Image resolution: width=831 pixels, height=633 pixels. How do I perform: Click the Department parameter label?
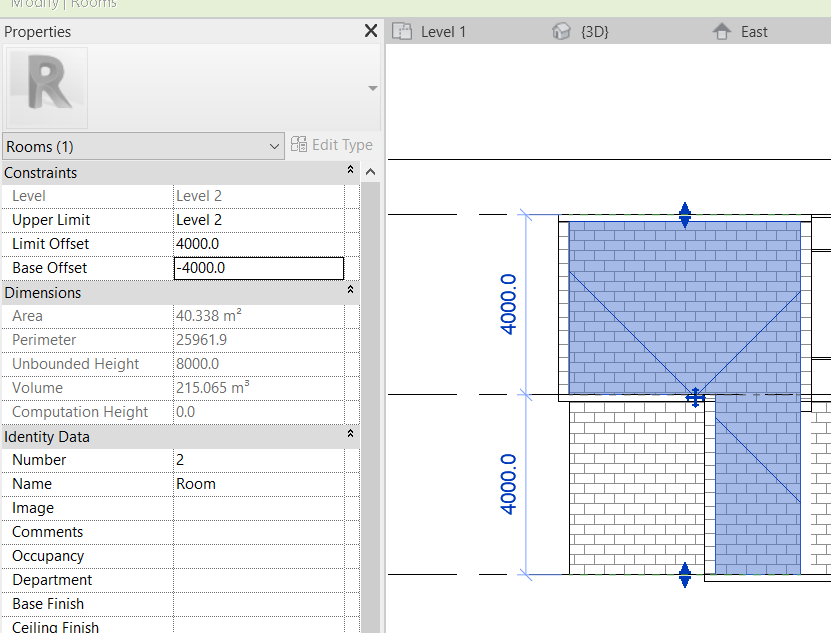[52, 580]
